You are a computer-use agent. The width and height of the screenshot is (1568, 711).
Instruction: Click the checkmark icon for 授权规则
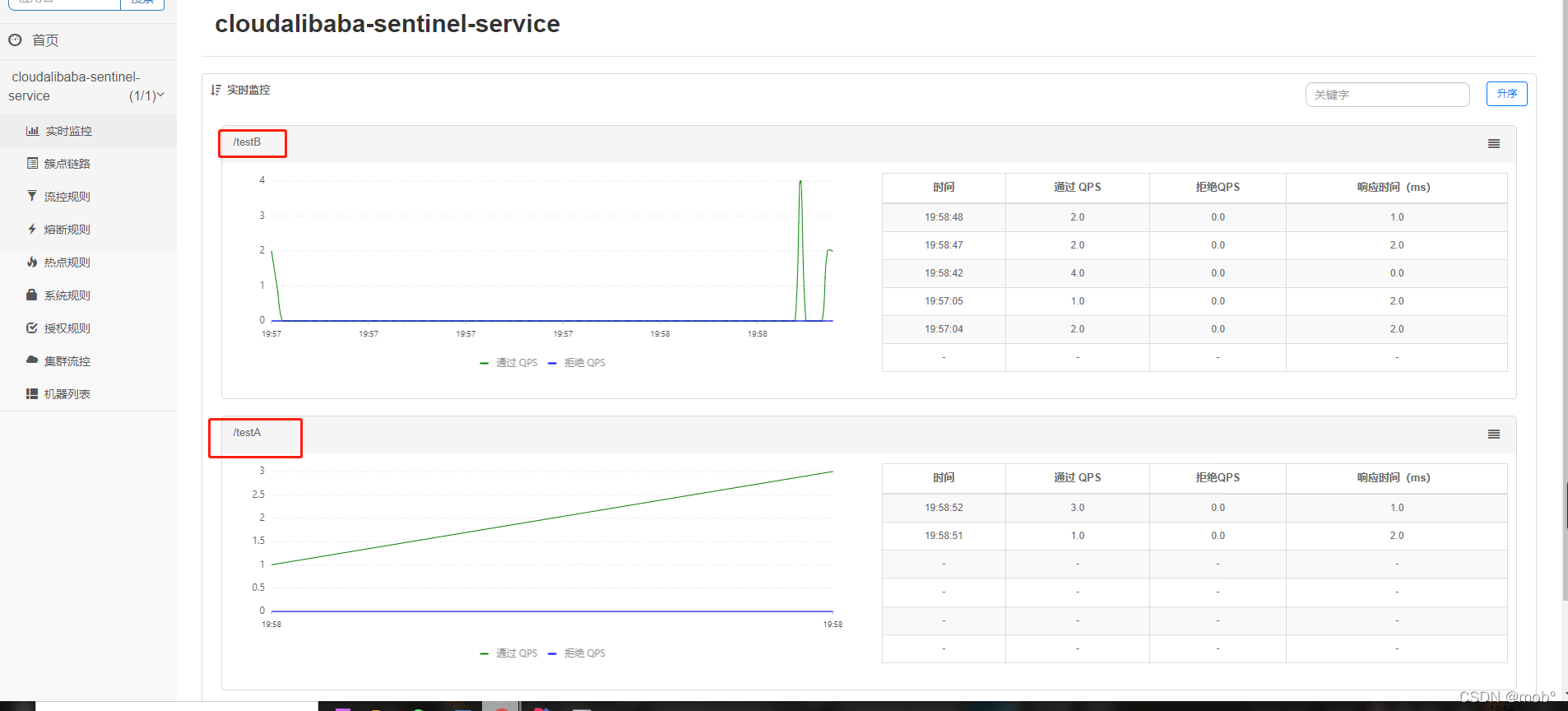(32, 328)
